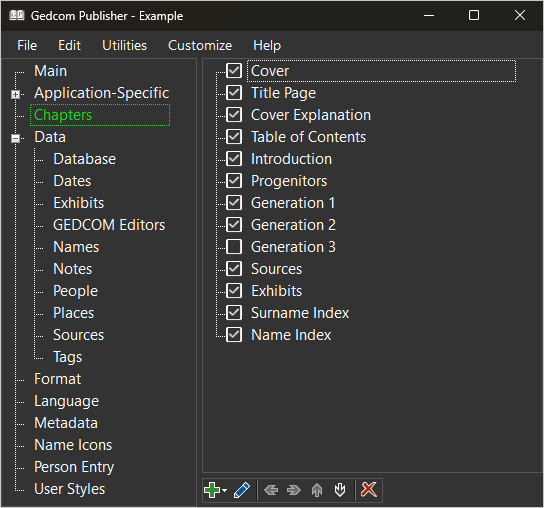Toggle the Generation 1 checkbox

pyautogui.click(x=234, y=203)
